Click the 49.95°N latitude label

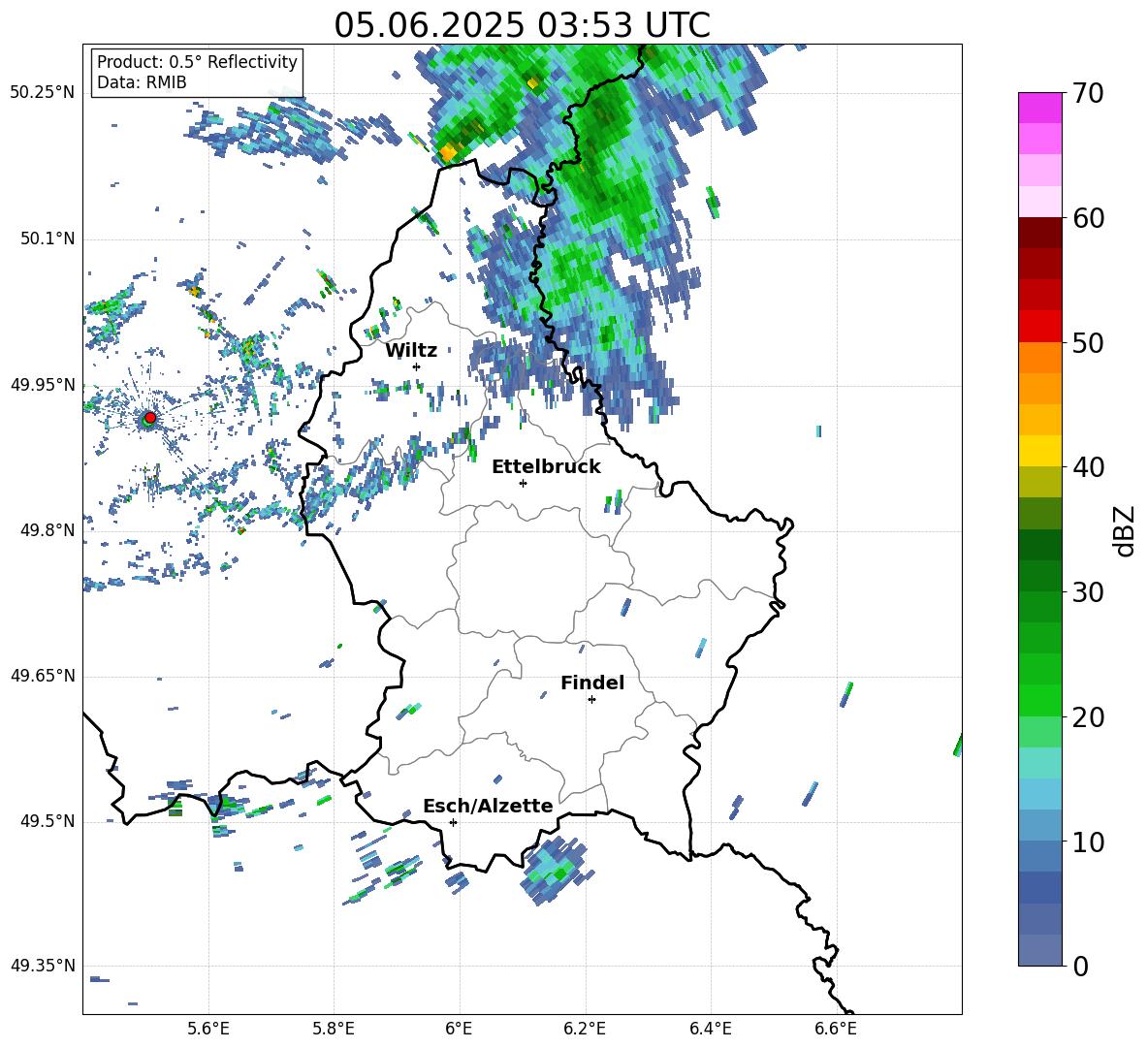click(43, 384)
